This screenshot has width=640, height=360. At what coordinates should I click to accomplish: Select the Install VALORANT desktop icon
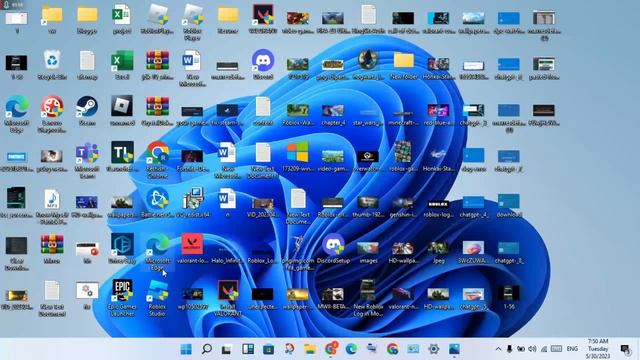pyautogui.click(x=228, y=298)
